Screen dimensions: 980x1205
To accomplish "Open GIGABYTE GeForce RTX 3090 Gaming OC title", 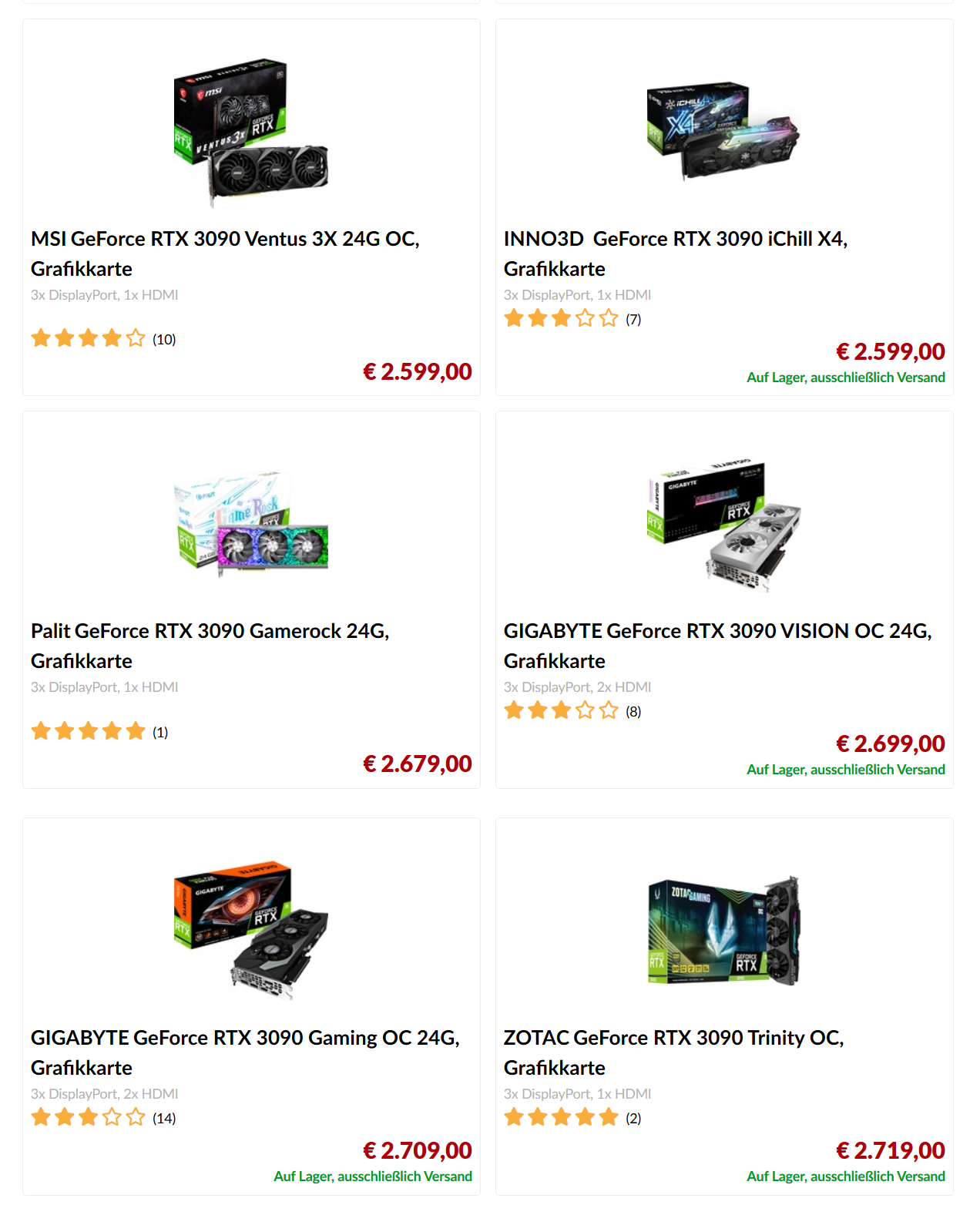I will coord(245,1052).
